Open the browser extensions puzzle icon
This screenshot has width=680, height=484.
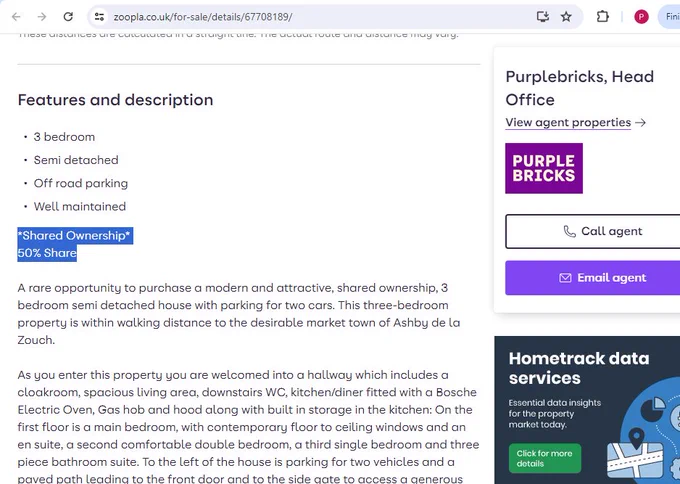point(602,17)
